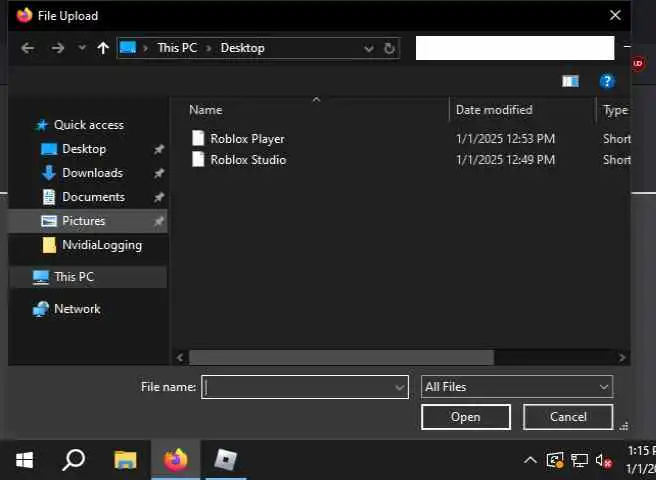The height and width of the screenshot is (480, 656).
Task: Open the All Files type filter dropdown
Action: tap(517, 387)
